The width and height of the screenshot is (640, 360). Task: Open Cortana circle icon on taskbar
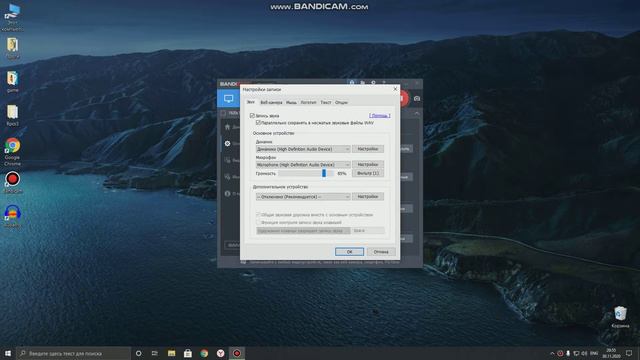coord(138,353)
